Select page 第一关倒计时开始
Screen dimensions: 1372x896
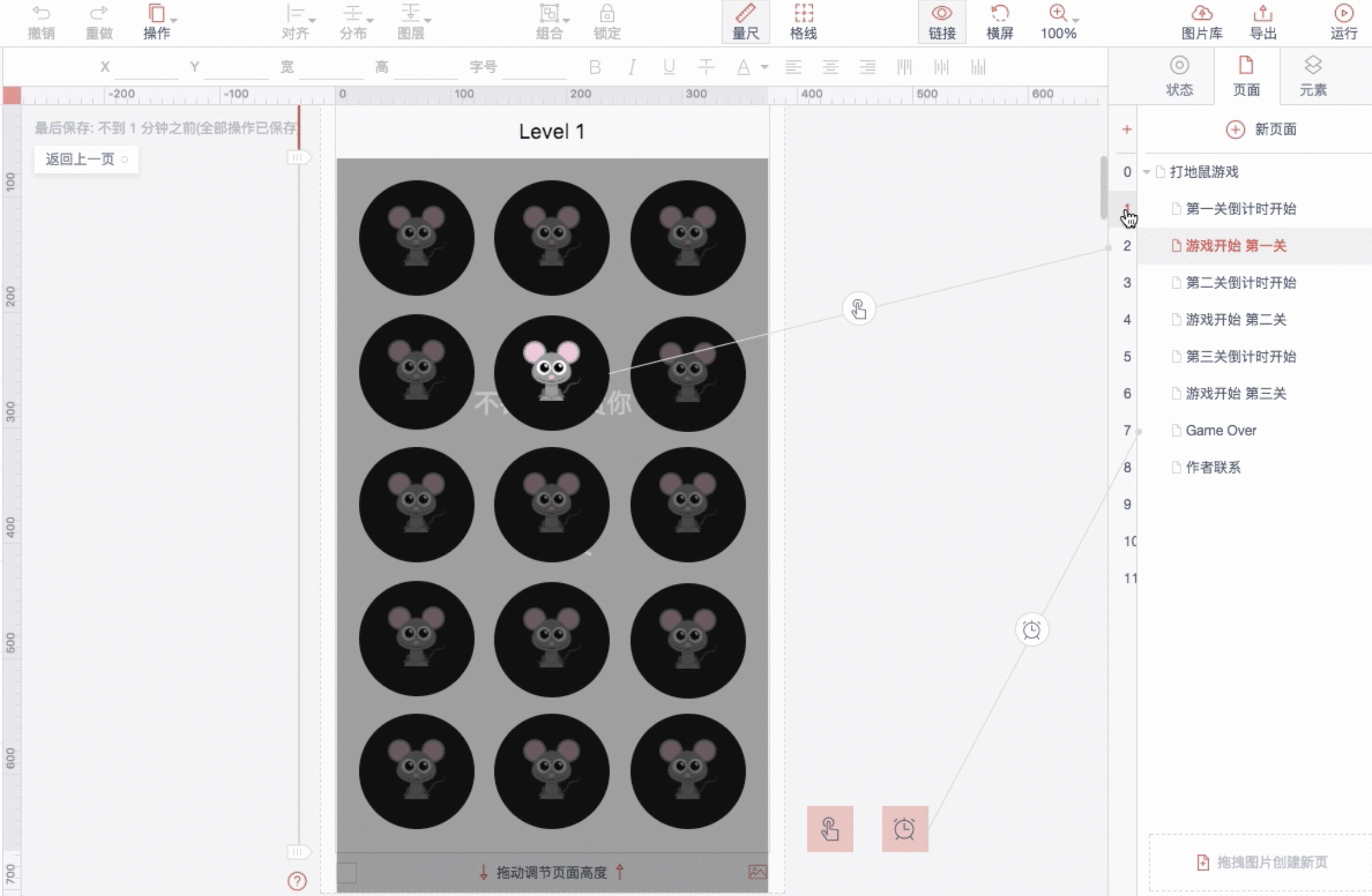(1254, 209)
